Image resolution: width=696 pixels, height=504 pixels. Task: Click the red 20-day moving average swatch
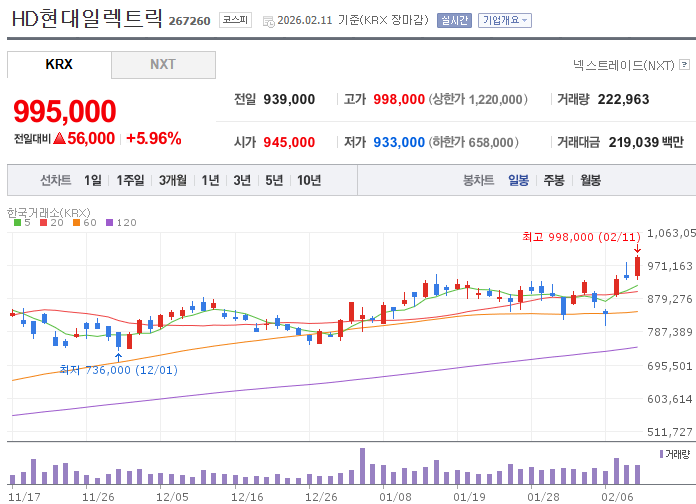click(44, 222)
